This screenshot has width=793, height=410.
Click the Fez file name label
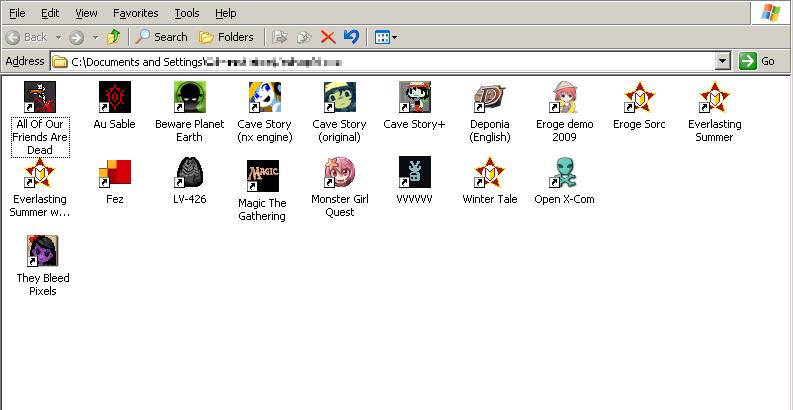tap(115, 199)
